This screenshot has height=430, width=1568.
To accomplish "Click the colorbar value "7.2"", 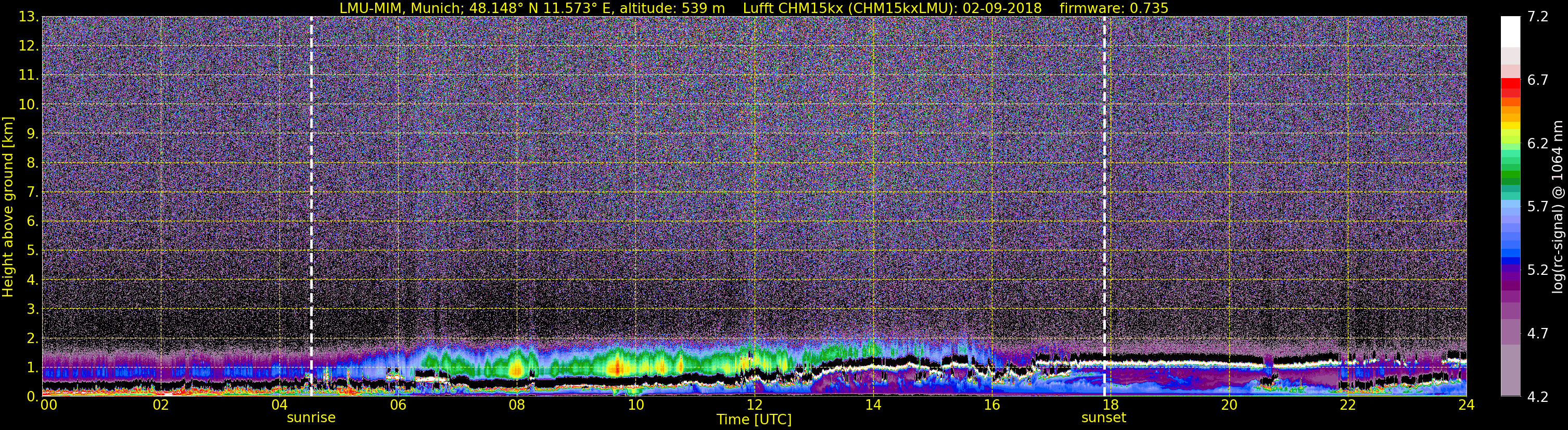I will 1538,17.
